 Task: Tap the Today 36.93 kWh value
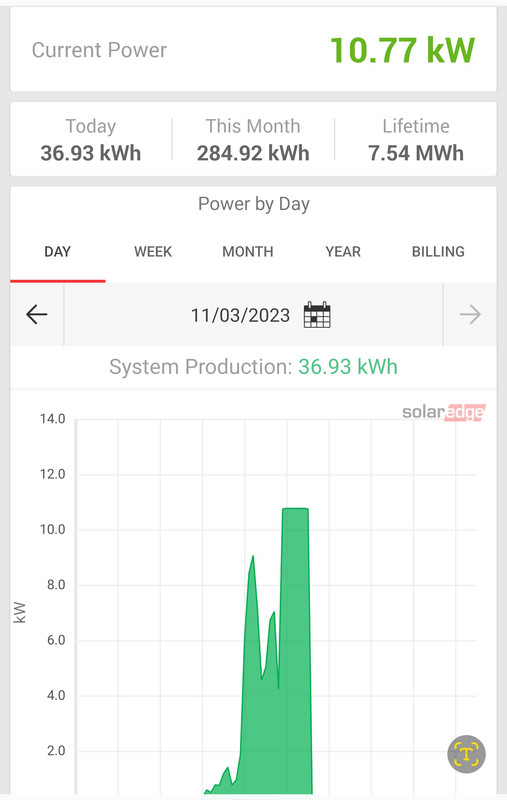91,153
